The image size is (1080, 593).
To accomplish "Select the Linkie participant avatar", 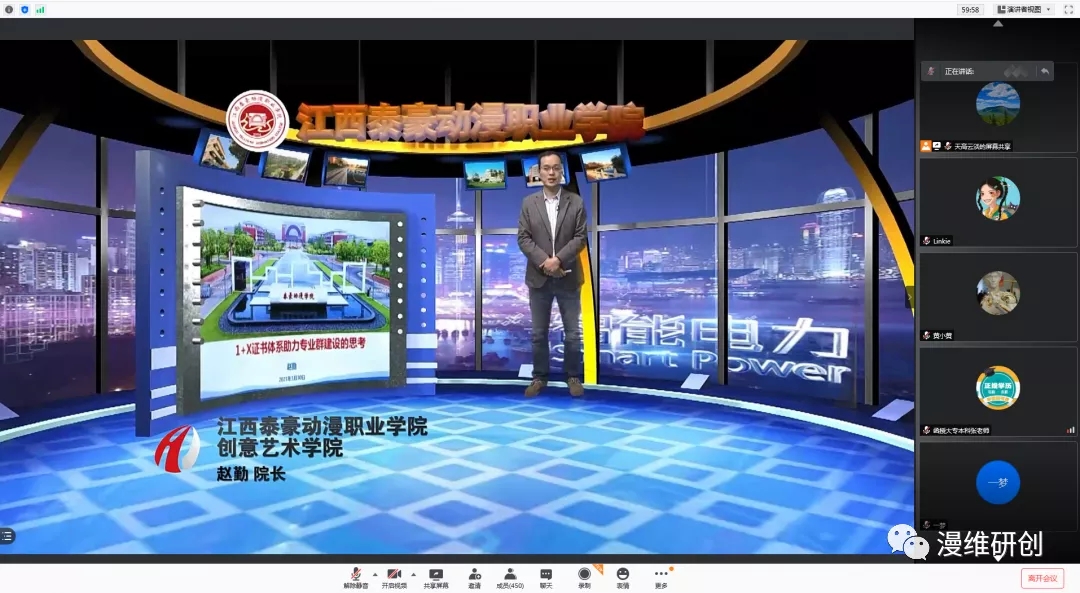I will (997, 198).
